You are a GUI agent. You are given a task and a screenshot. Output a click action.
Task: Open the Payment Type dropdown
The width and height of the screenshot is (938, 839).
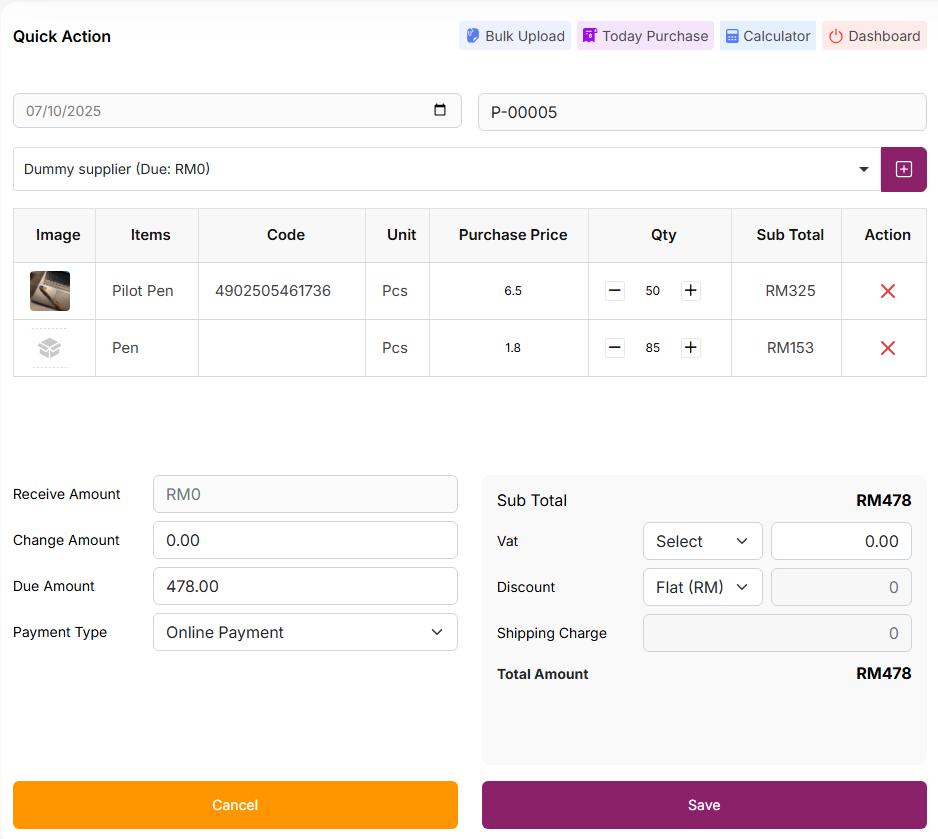point(305,632)
